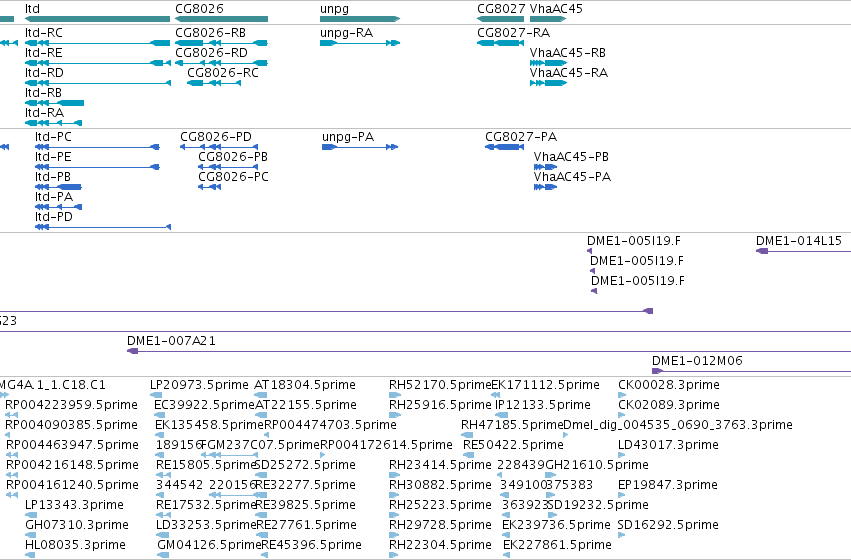Screen dimensions: 851x560
Task: Open EST SD16292.5prime
Action: 668,526
